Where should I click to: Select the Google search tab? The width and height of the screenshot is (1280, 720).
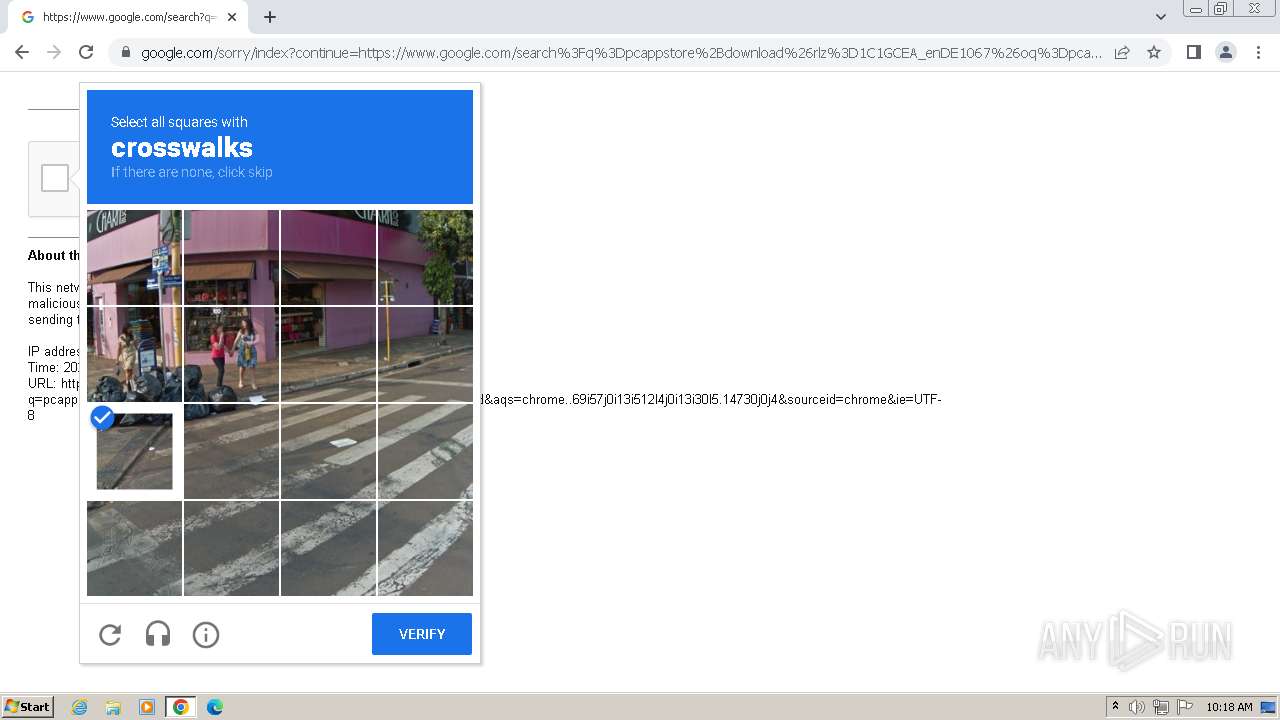tap(127, 17)
